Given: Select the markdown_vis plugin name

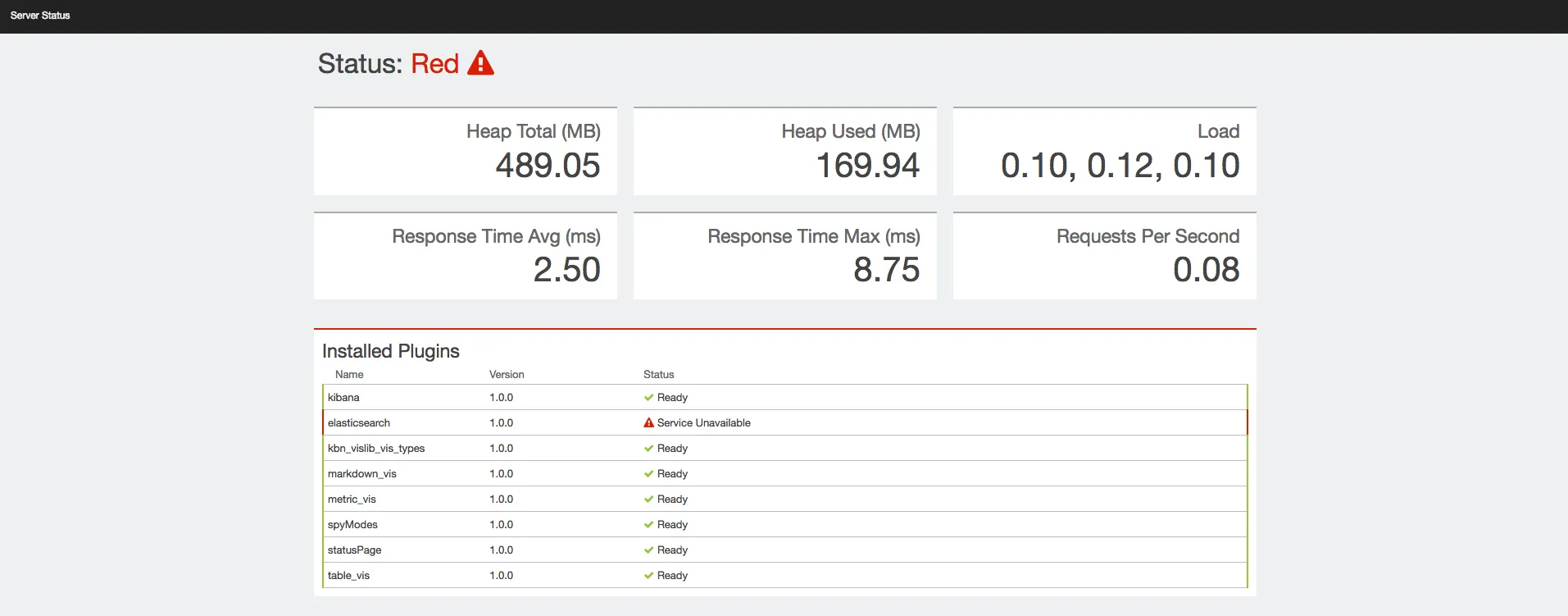Looking at the screenshot, I should (x=362, y=474).
